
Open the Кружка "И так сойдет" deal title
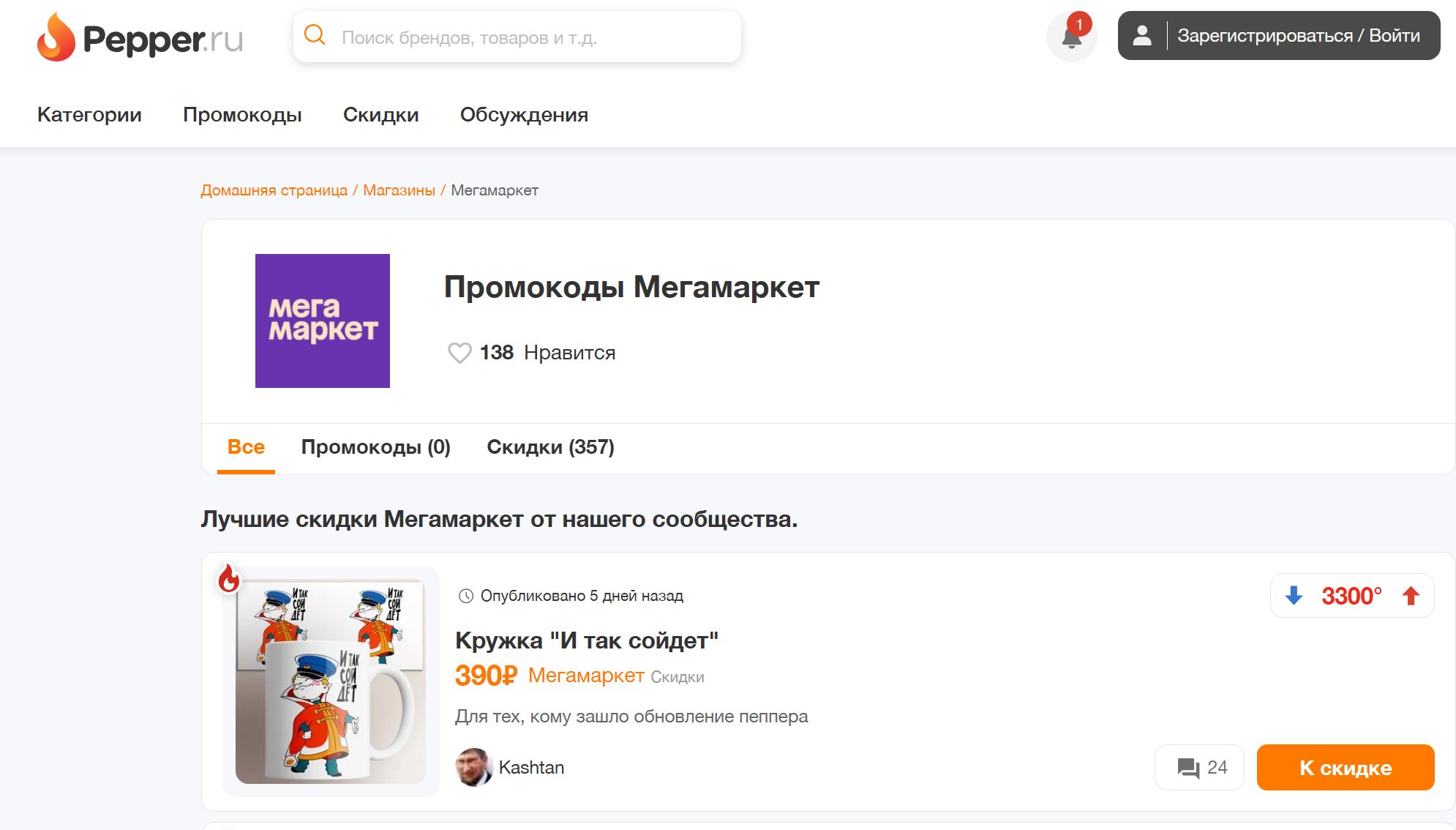[587, 640]
